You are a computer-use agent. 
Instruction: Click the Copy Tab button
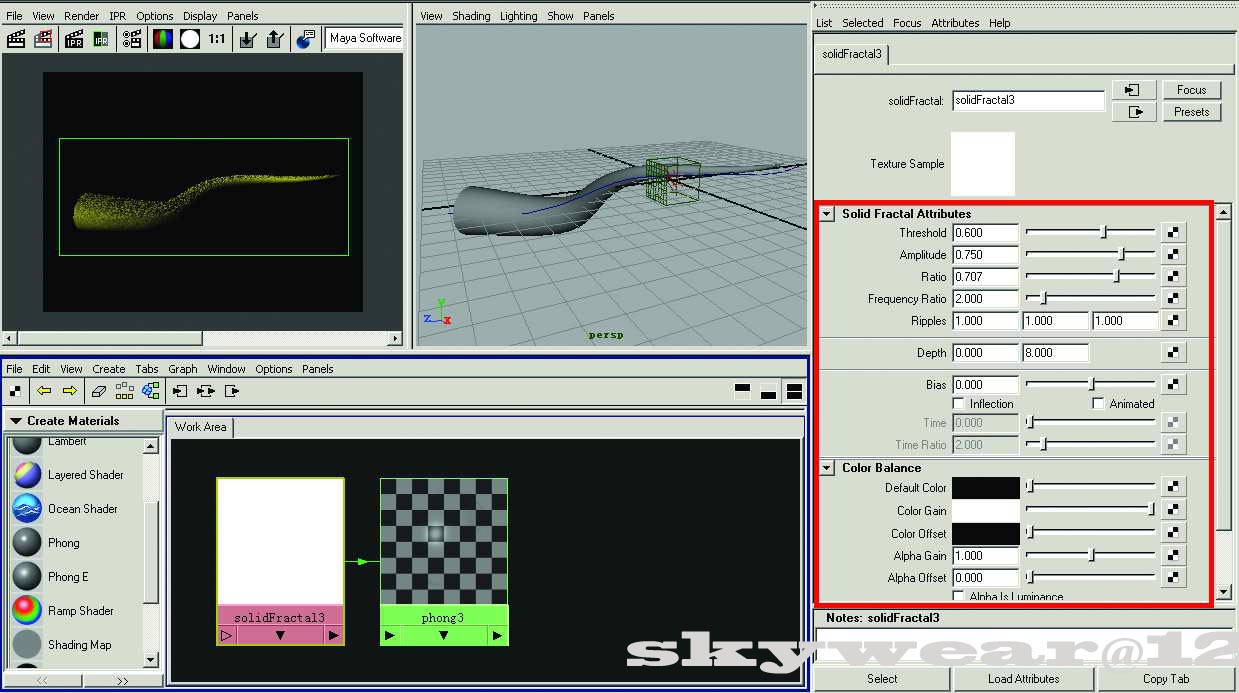click(1166, 679)
